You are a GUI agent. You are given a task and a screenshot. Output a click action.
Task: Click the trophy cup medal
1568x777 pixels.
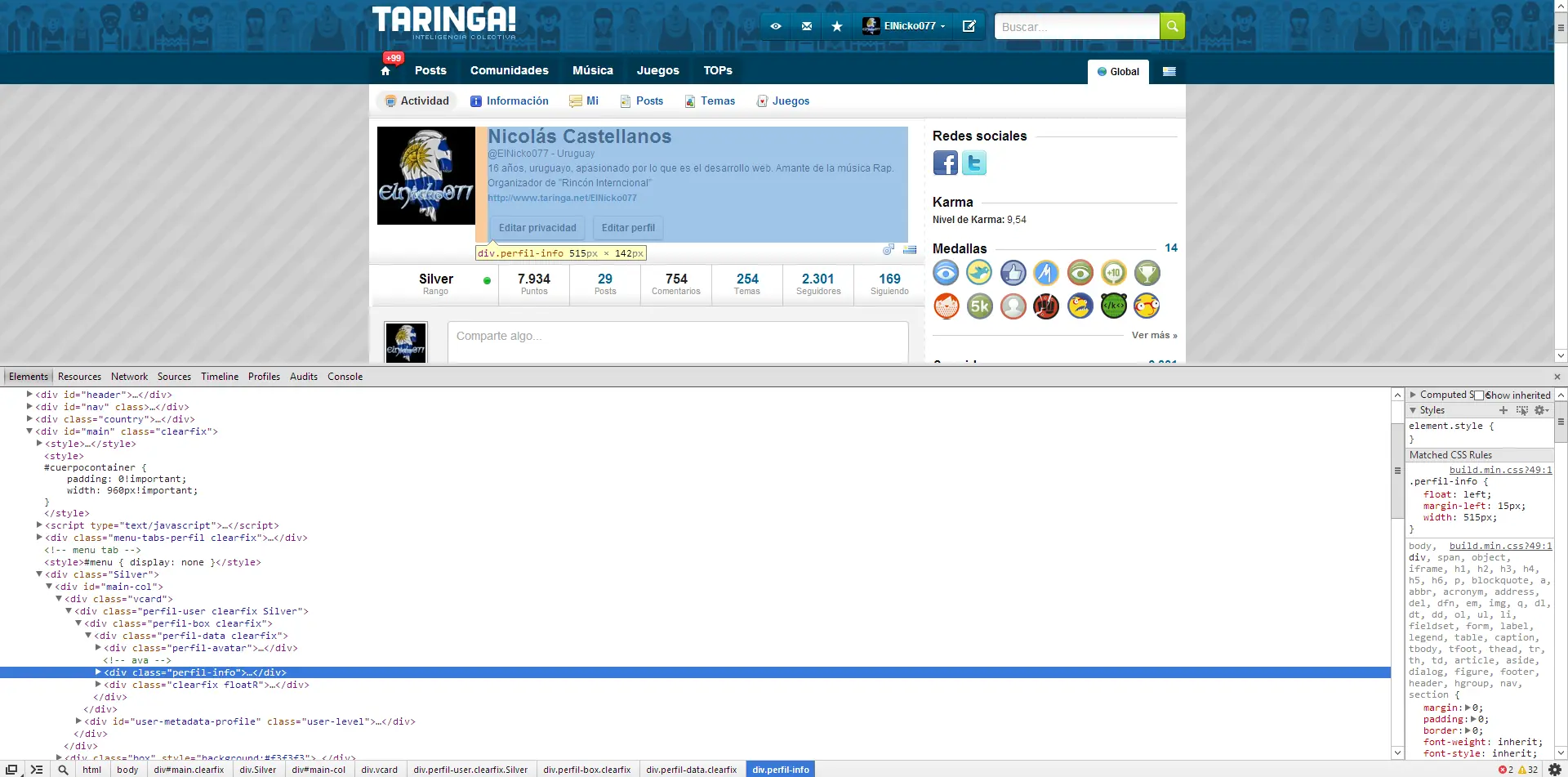(1147, 273)
